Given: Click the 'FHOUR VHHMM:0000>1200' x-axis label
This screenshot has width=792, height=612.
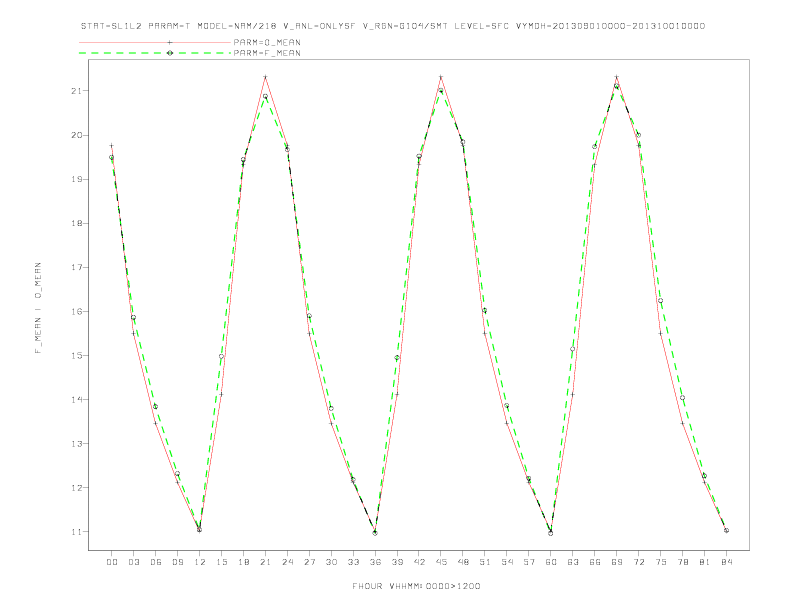Looking at the screenshot, I should tap(416, 586).
